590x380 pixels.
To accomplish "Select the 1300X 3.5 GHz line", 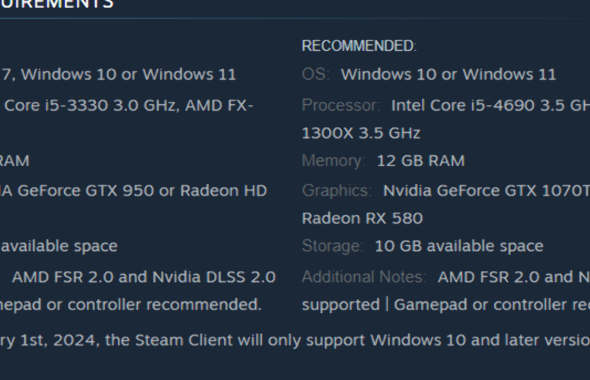I will tap(361, 133).
